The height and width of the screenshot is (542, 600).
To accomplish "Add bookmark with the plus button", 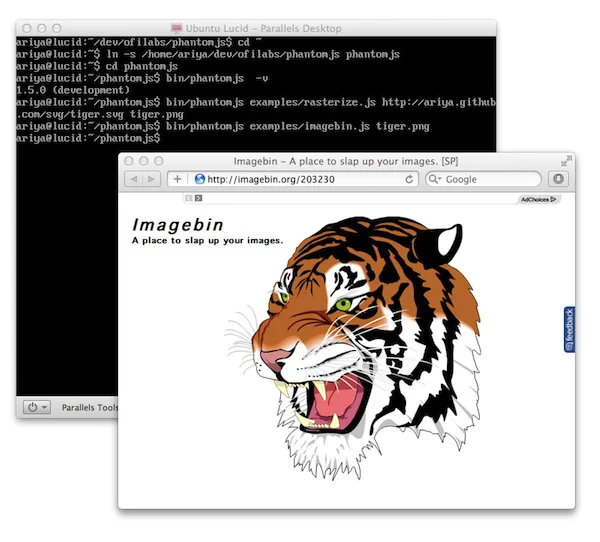I will coord(178,179).
